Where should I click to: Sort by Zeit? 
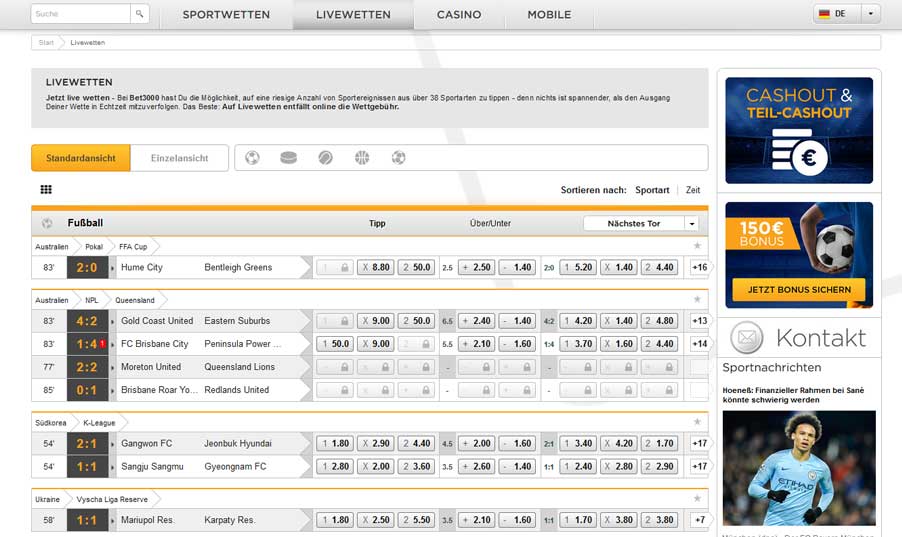[x=693, y=190]
